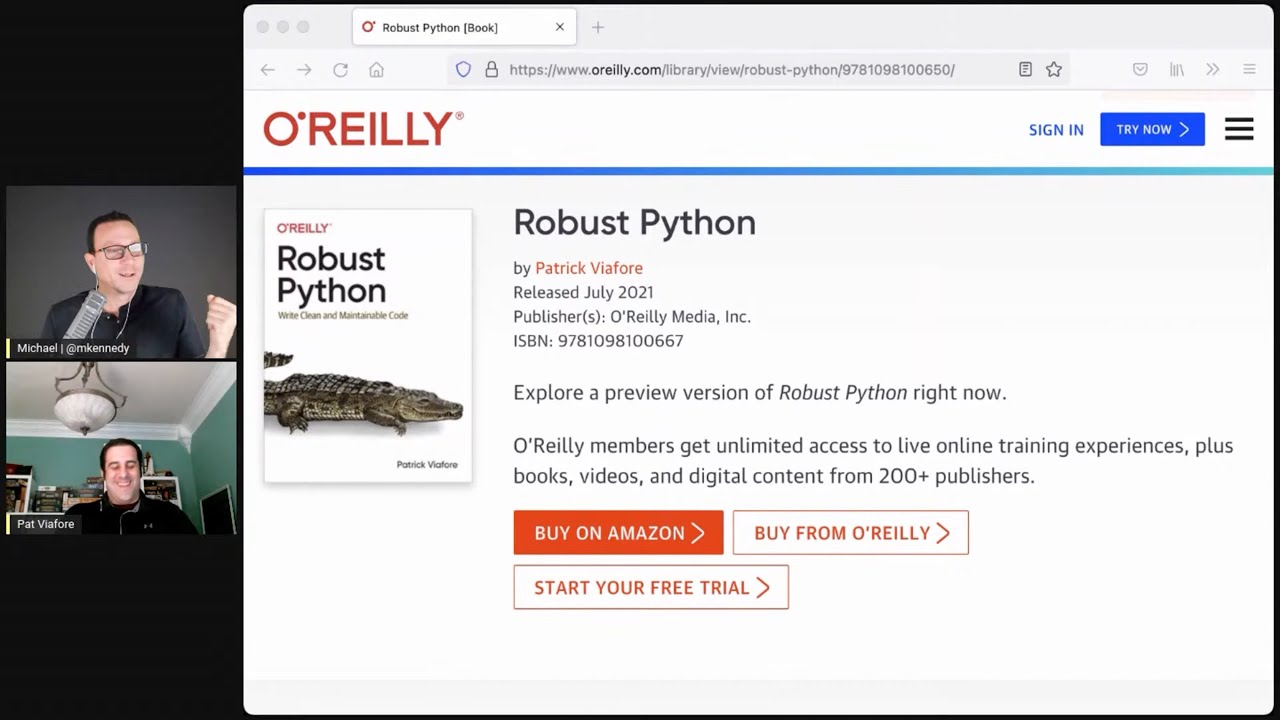Open the Firefox application menu
Viewport: 1280px width, 720px height.
tap(1249, 70)
